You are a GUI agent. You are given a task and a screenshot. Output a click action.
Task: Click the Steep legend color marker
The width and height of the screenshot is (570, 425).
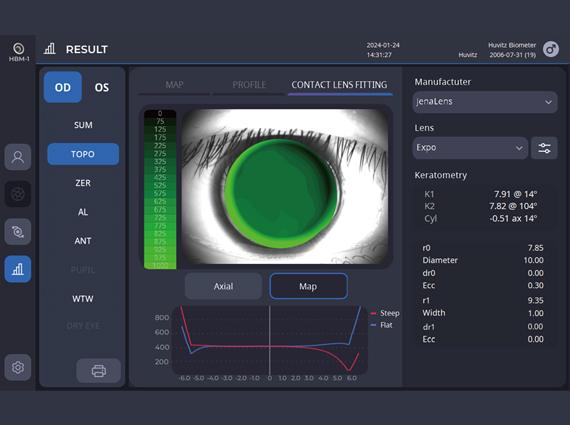[x=373, y=313]
